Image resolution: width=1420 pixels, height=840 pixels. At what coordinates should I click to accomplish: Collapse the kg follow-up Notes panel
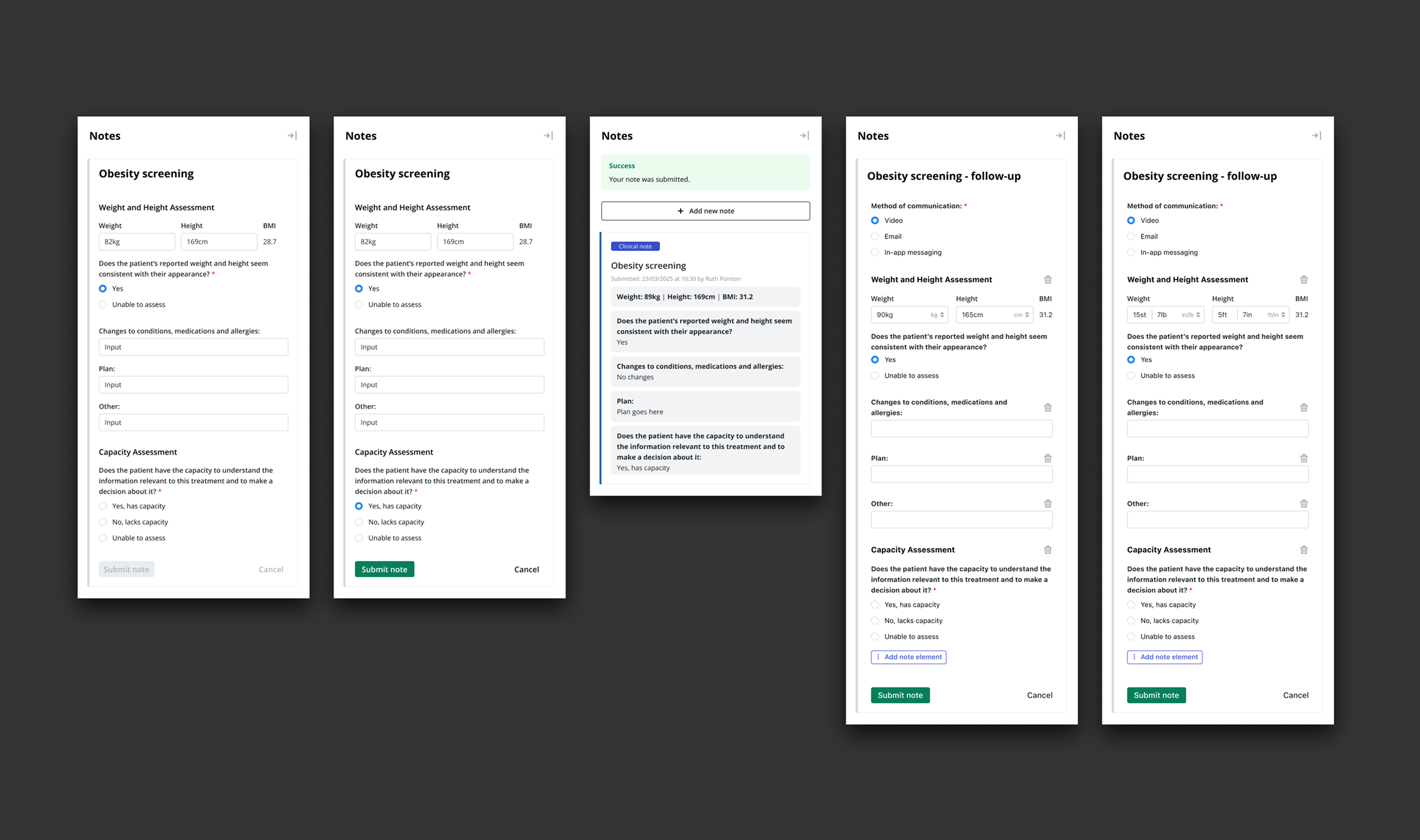coord(1061,136)
